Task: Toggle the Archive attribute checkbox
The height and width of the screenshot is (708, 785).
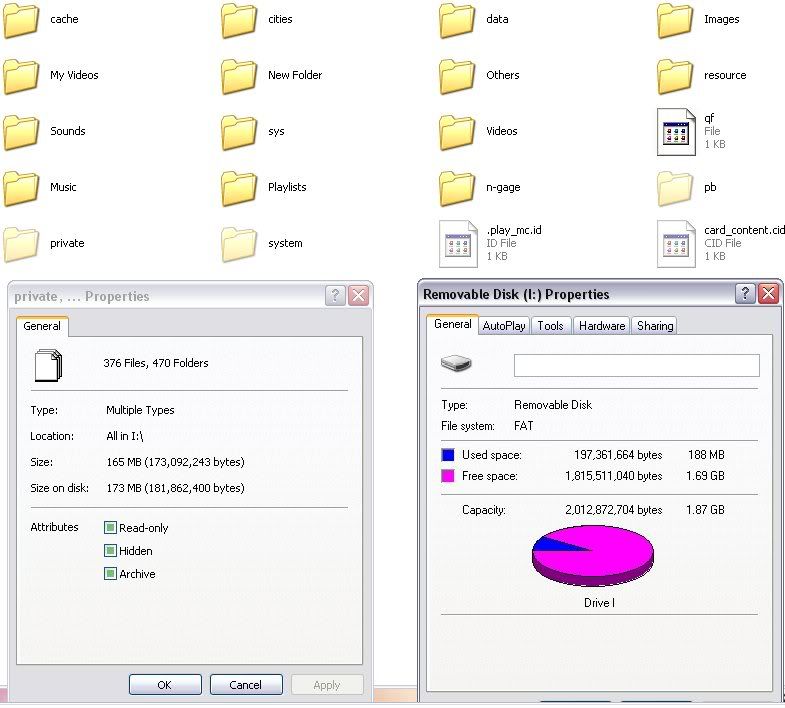Action: [x=110, y=574]
